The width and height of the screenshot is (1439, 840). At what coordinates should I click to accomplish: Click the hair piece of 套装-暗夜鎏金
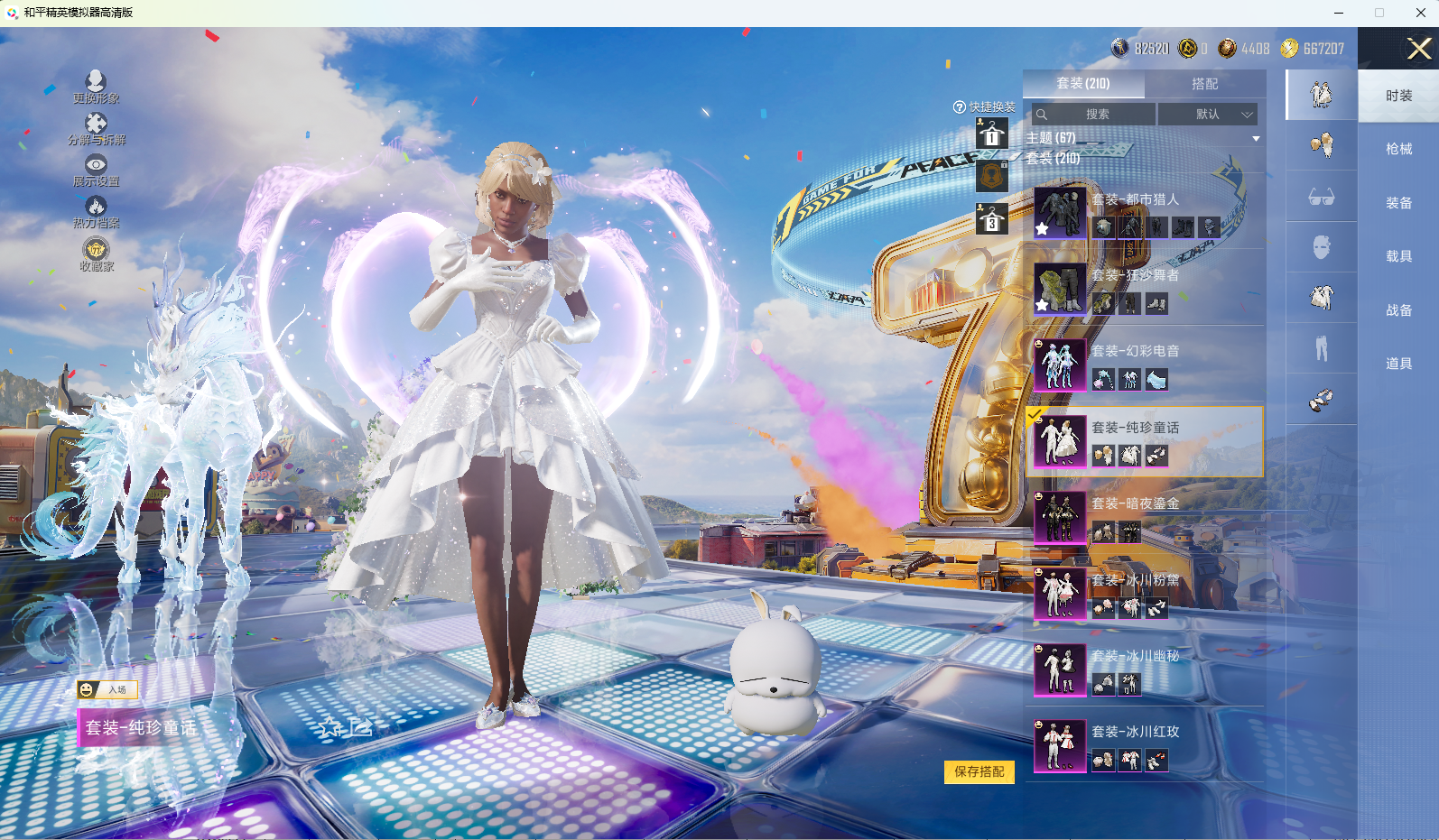coord(1103,532)
